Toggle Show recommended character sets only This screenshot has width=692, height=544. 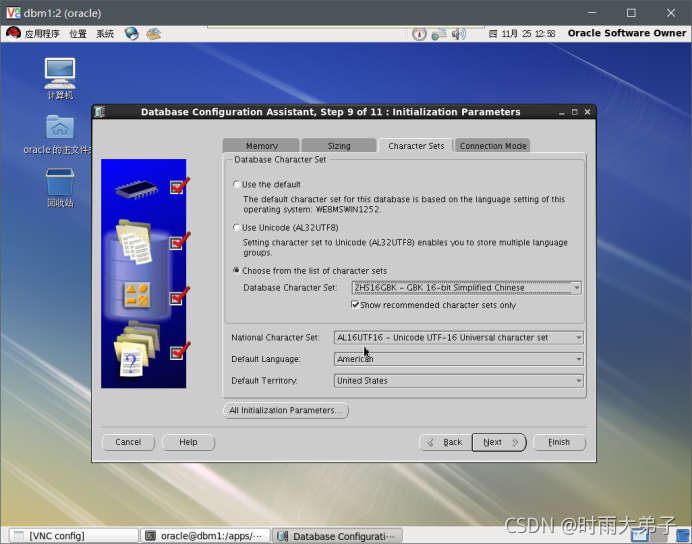[x=355, y=304]
